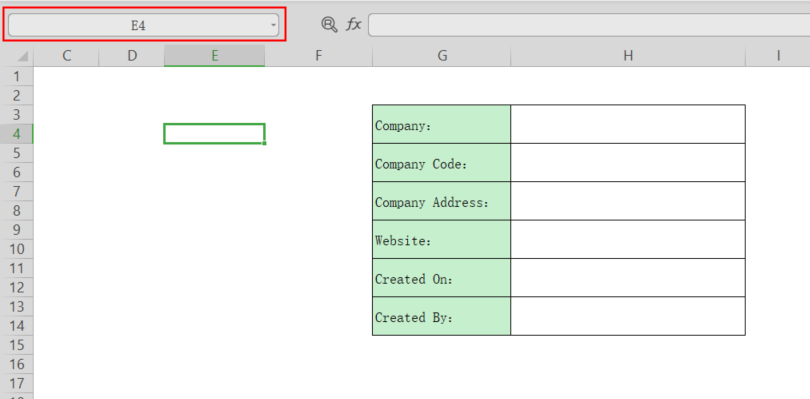The image size is (810, 399).
Task: Select row 5 header
Action: pos(17,153)
